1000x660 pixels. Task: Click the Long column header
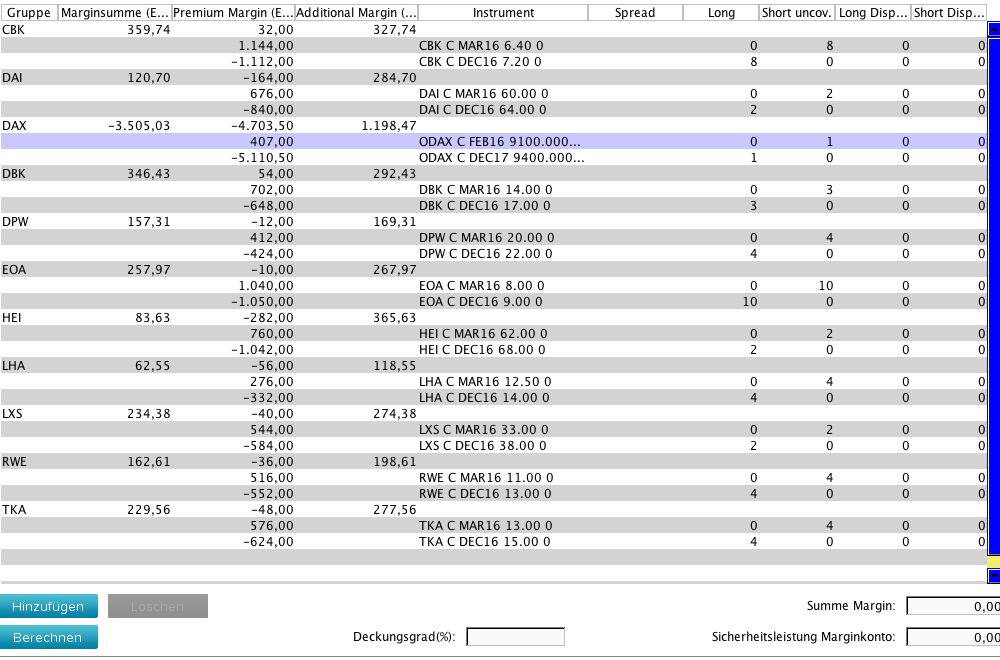click(x=720, y=13)
